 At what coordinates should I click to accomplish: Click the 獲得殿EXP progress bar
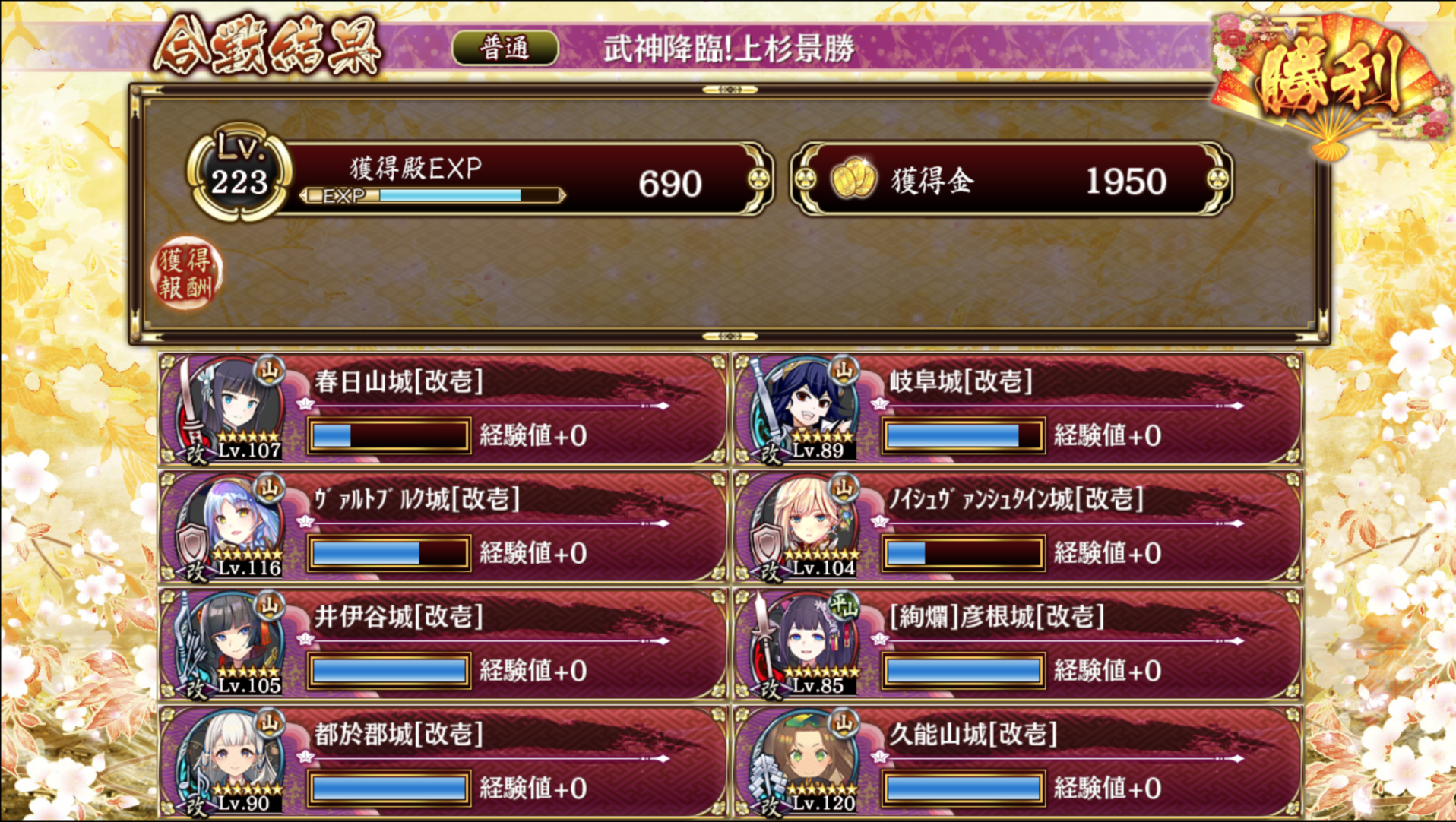(x=433, y=196)
